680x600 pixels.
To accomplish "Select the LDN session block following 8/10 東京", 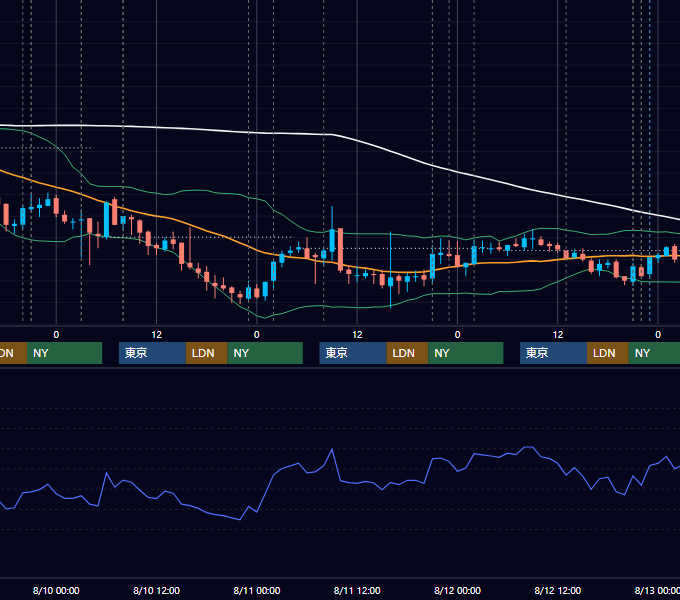I will pos(206,353).
